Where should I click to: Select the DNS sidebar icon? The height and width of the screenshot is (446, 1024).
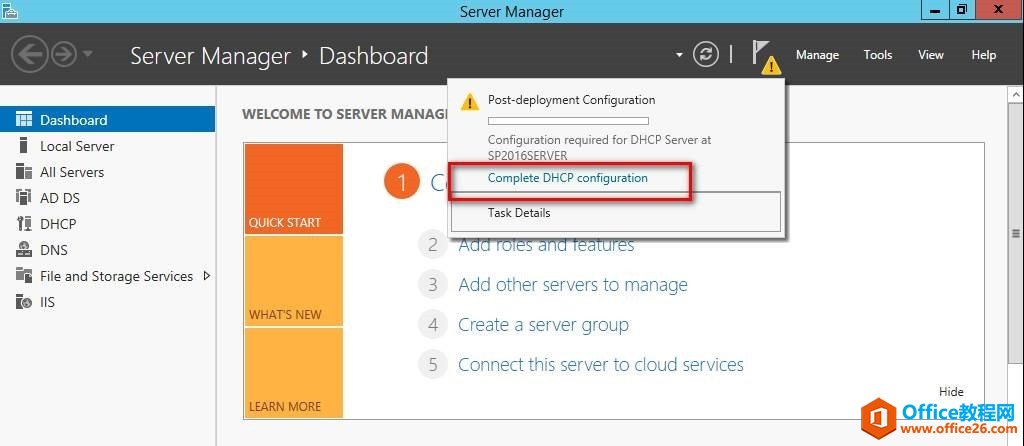(24, 250)
